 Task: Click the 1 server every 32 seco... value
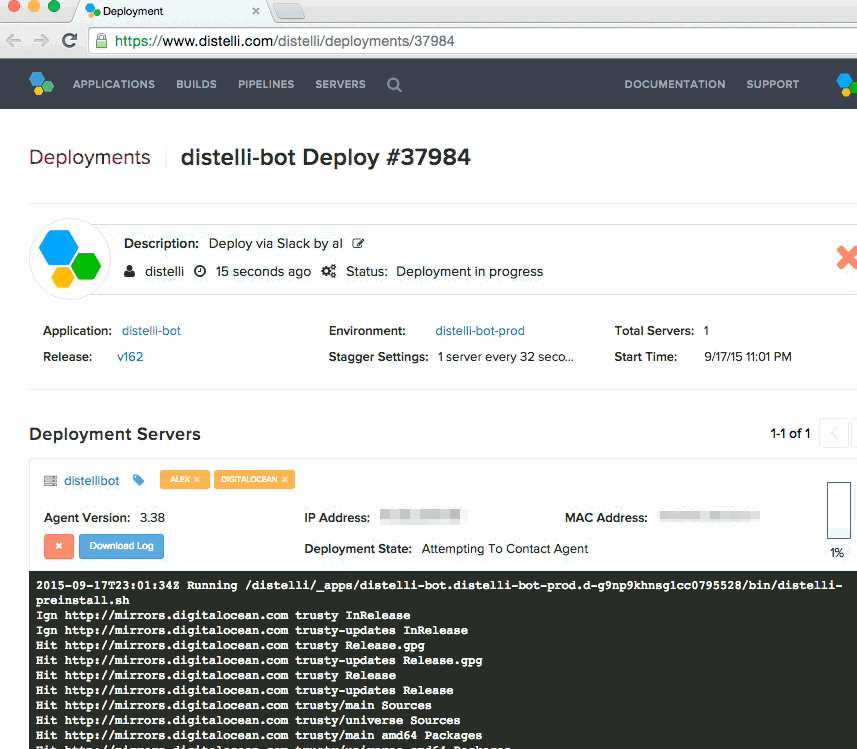506,357
